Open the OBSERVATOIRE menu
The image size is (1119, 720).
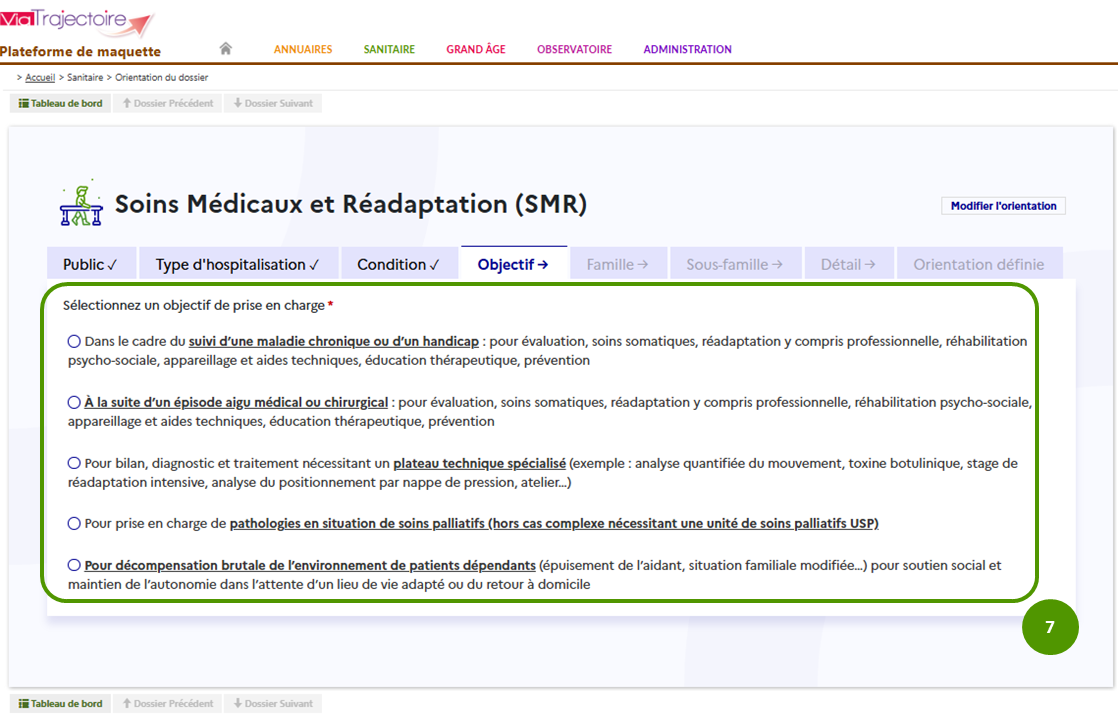coord(574,49)
